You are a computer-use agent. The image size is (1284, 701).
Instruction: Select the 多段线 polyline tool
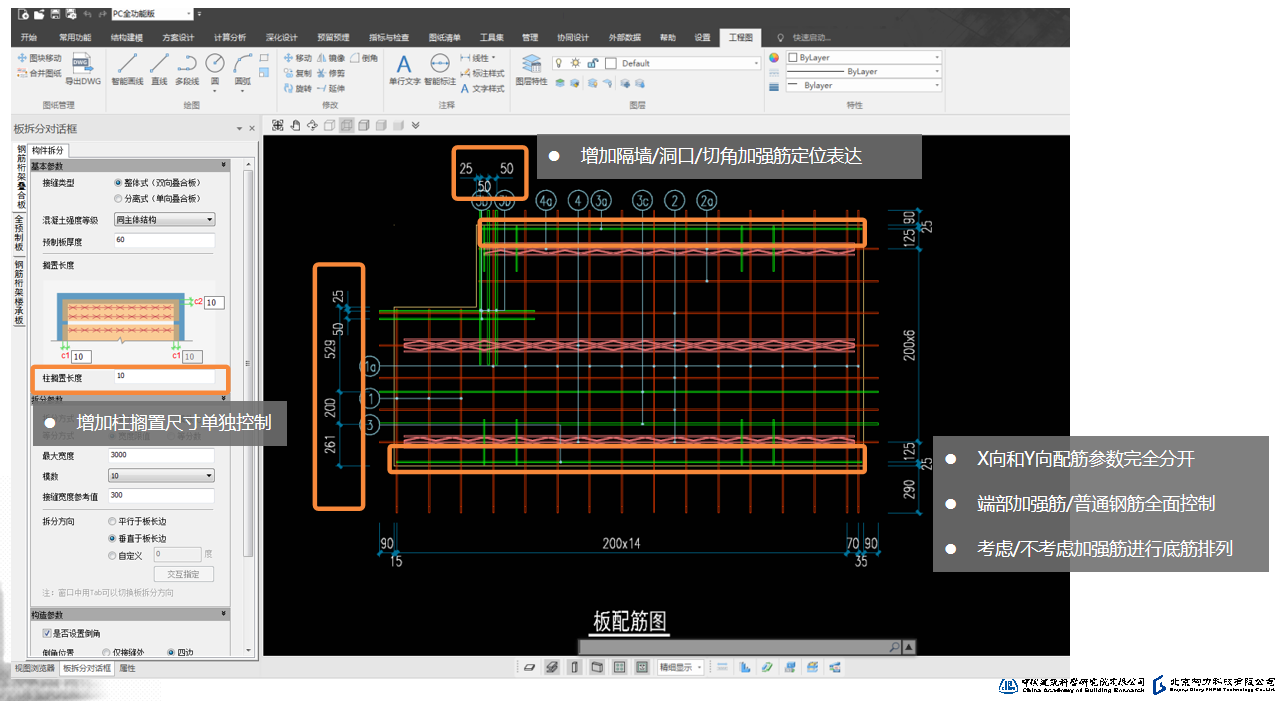point(187,68)
